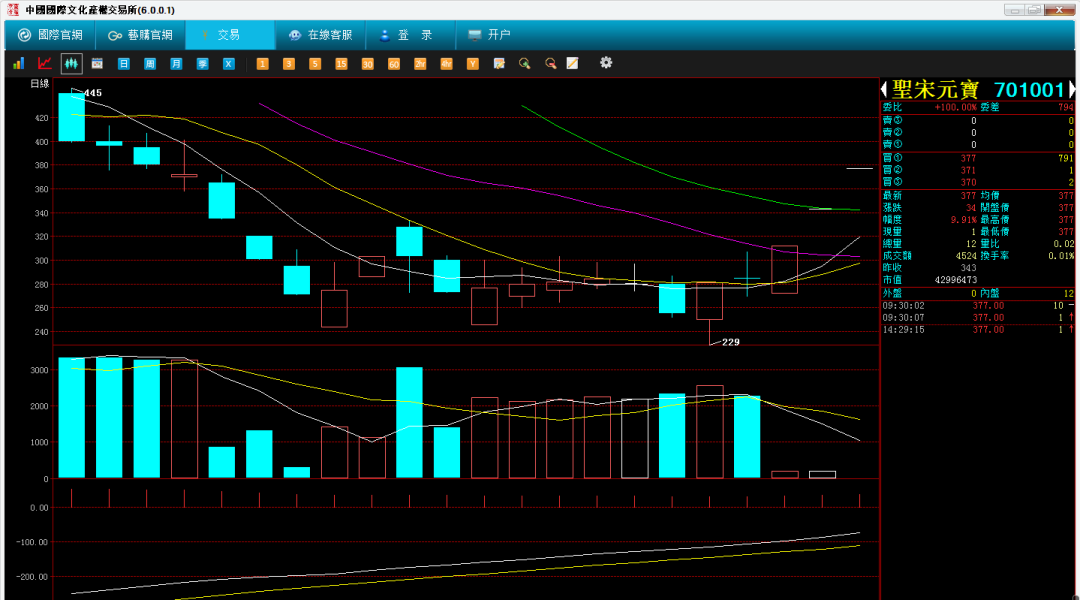This screenshot has height=600, width=1080.
Task: Select the 1-minute chart button
Action: click(262, 63)
